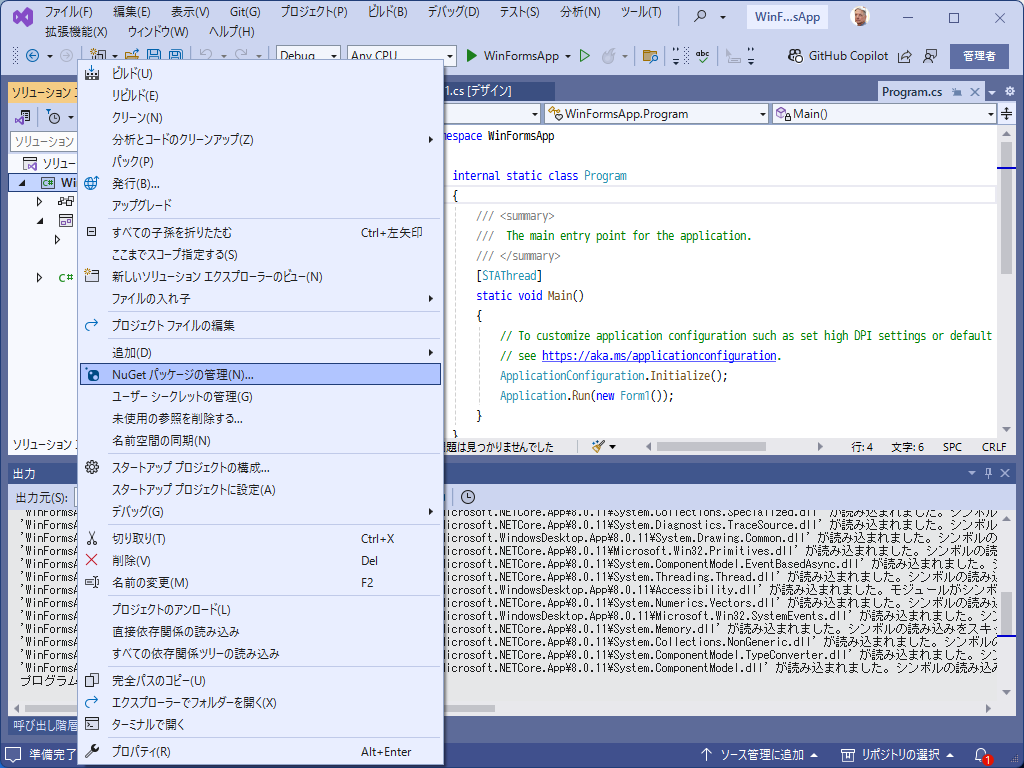This screenshot has width=1024, height=768.
Task: Toggle the pin on the Program.cs tab
Action: click(956, 92)
